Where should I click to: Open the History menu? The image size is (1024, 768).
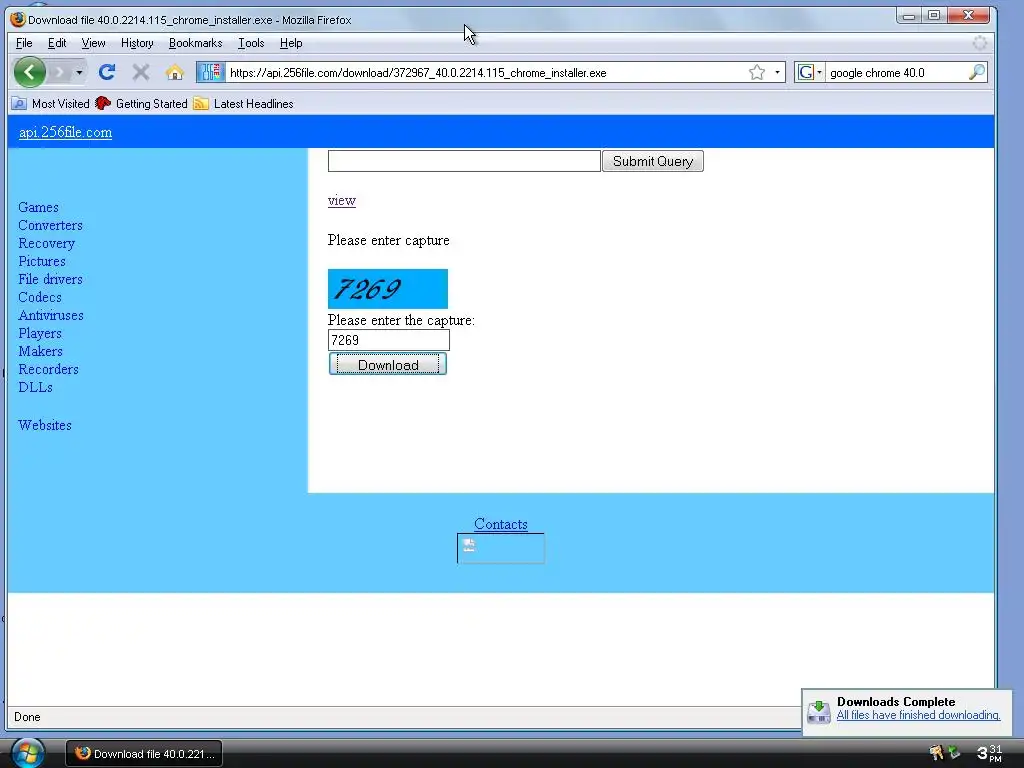[x=137, y=43]
